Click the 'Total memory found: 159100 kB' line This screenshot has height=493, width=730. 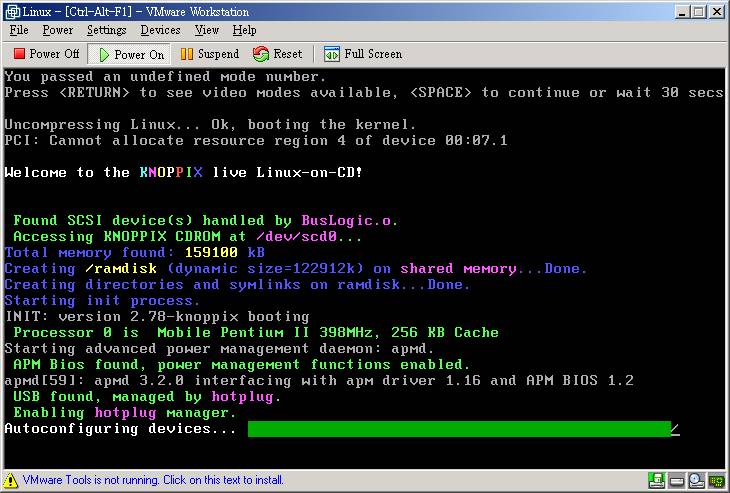(135, 252)
